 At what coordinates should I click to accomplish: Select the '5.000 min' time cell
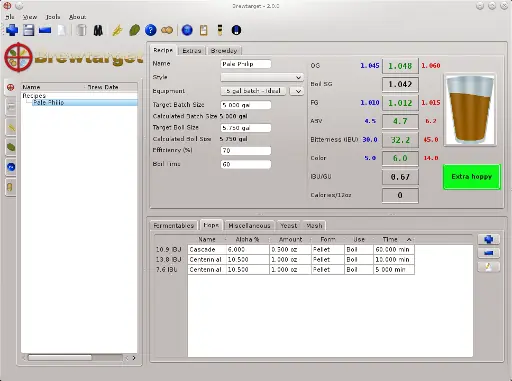pos(394,270)
